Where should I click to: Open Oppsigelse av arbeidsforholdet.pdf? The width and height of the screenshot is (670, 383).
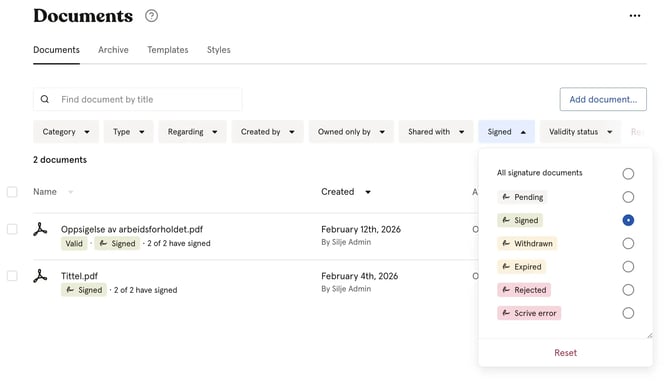(x=132, y=229)
